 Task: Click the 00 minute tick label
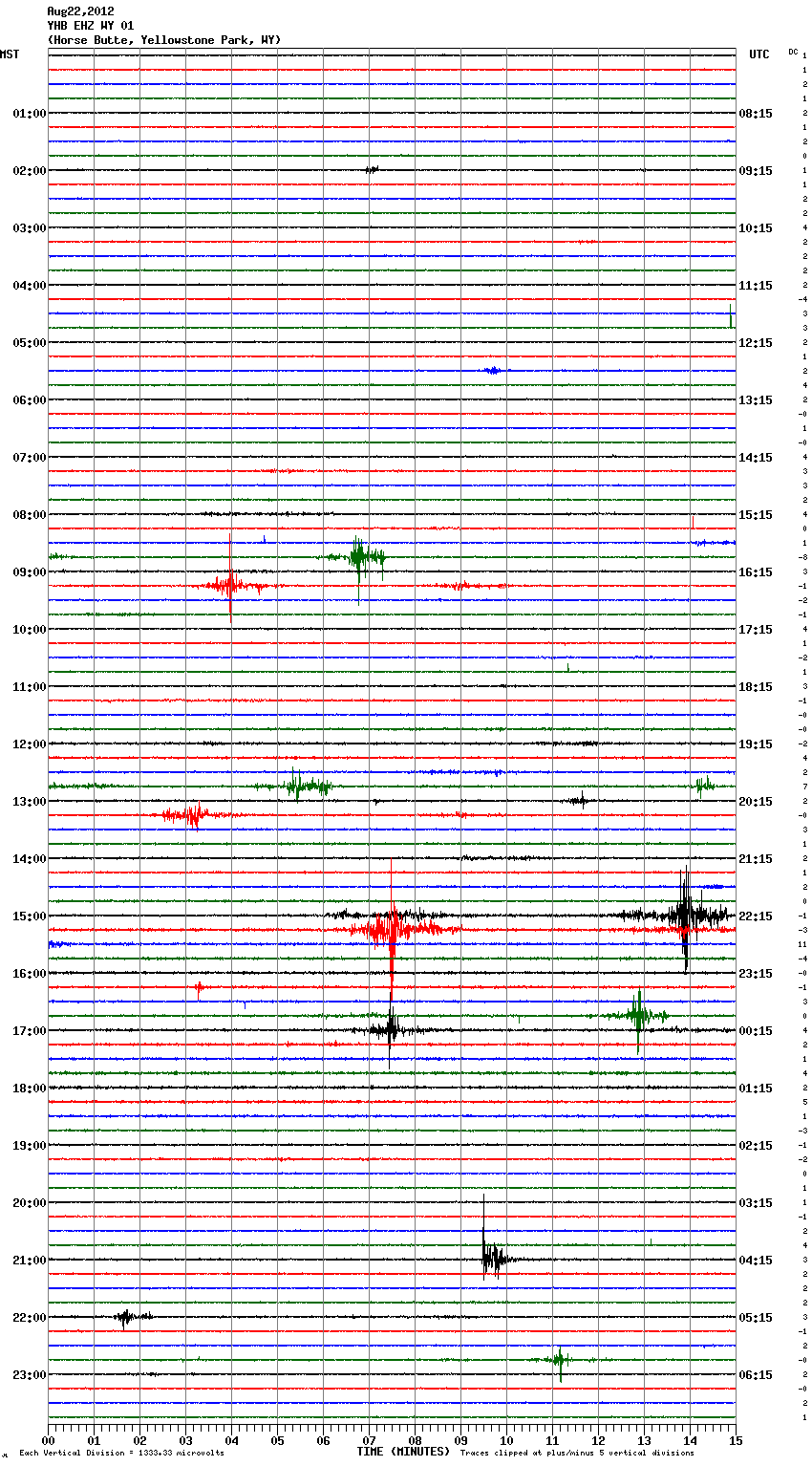tap(49, 1440)
